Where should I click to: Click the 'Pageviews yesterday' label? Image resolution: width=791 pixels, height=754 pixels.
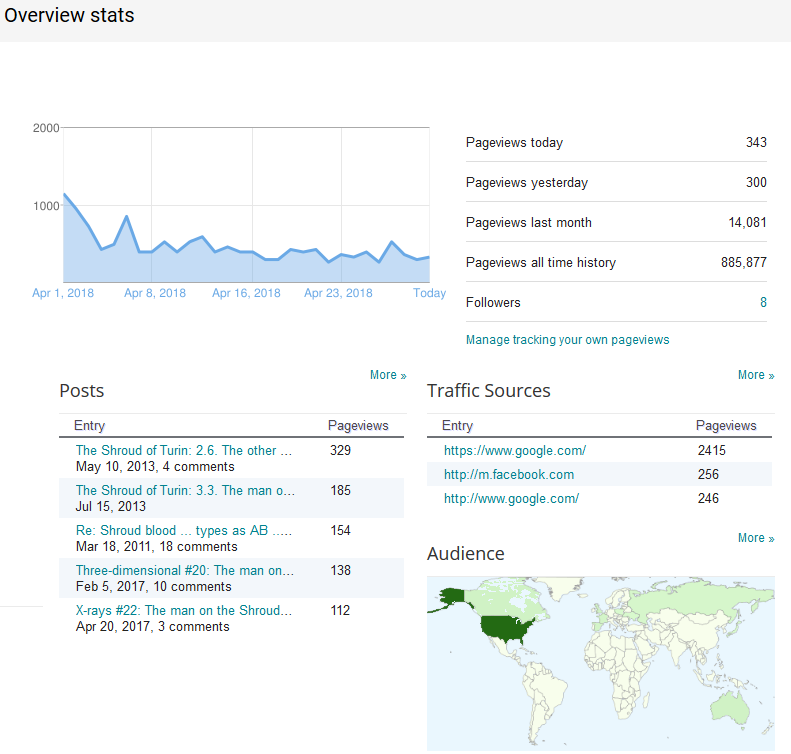coord(527,182)
